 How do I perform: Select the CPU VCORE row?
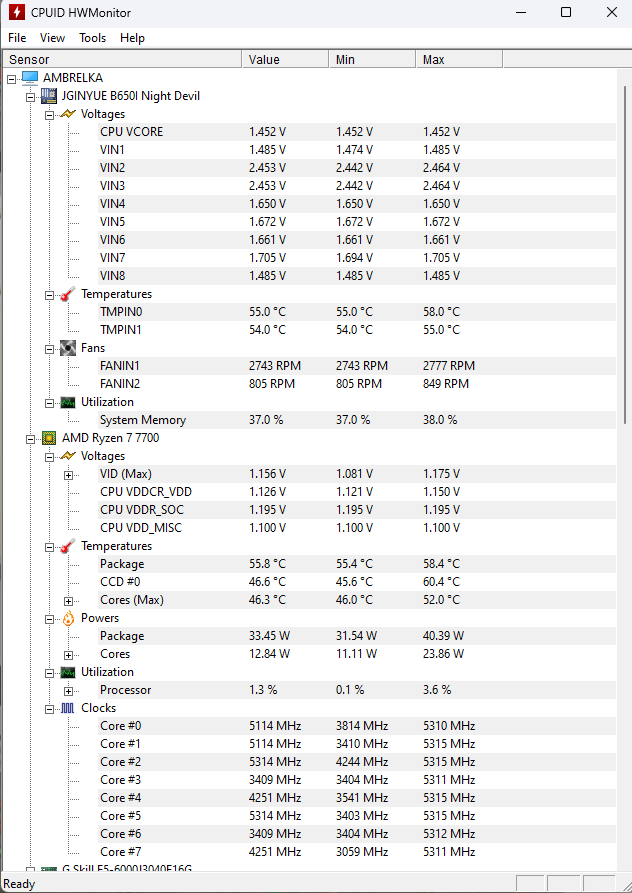tap(357, 132)
